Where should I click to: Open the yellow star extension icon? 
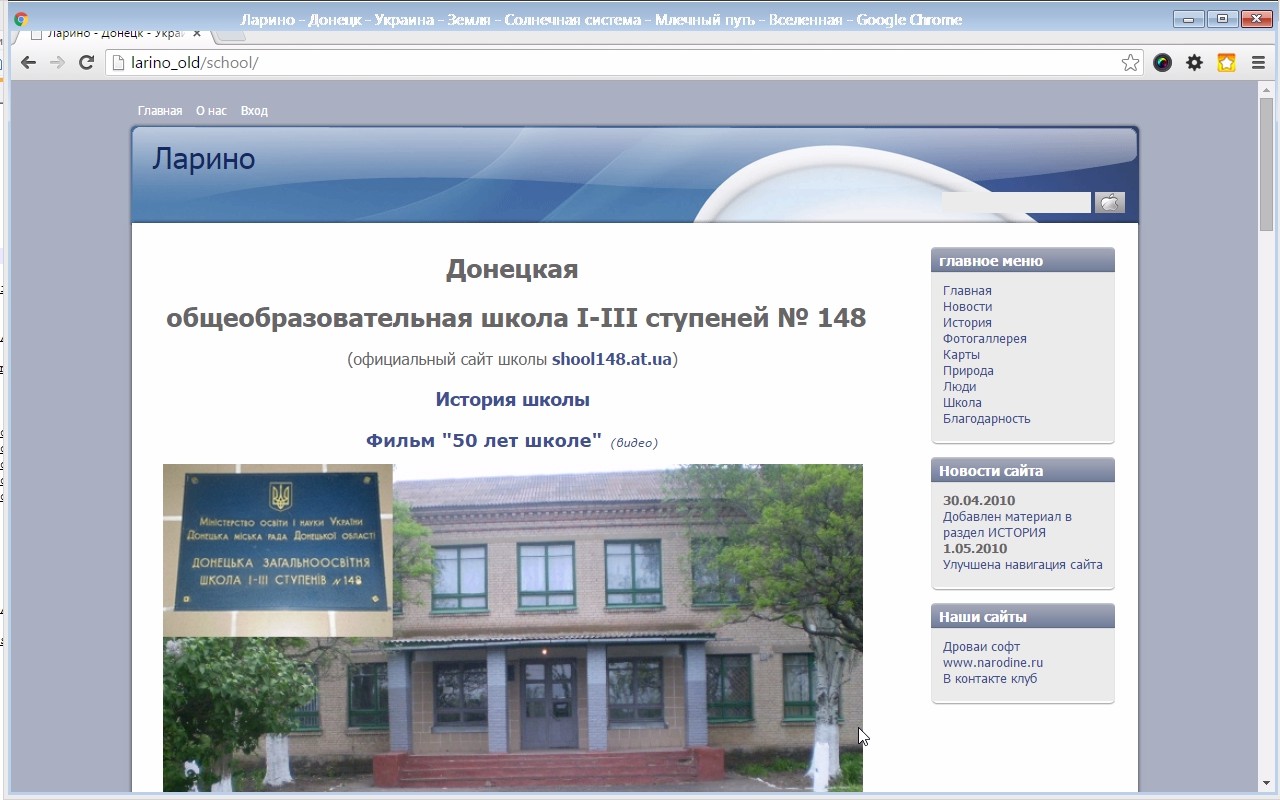point(1226,62)
